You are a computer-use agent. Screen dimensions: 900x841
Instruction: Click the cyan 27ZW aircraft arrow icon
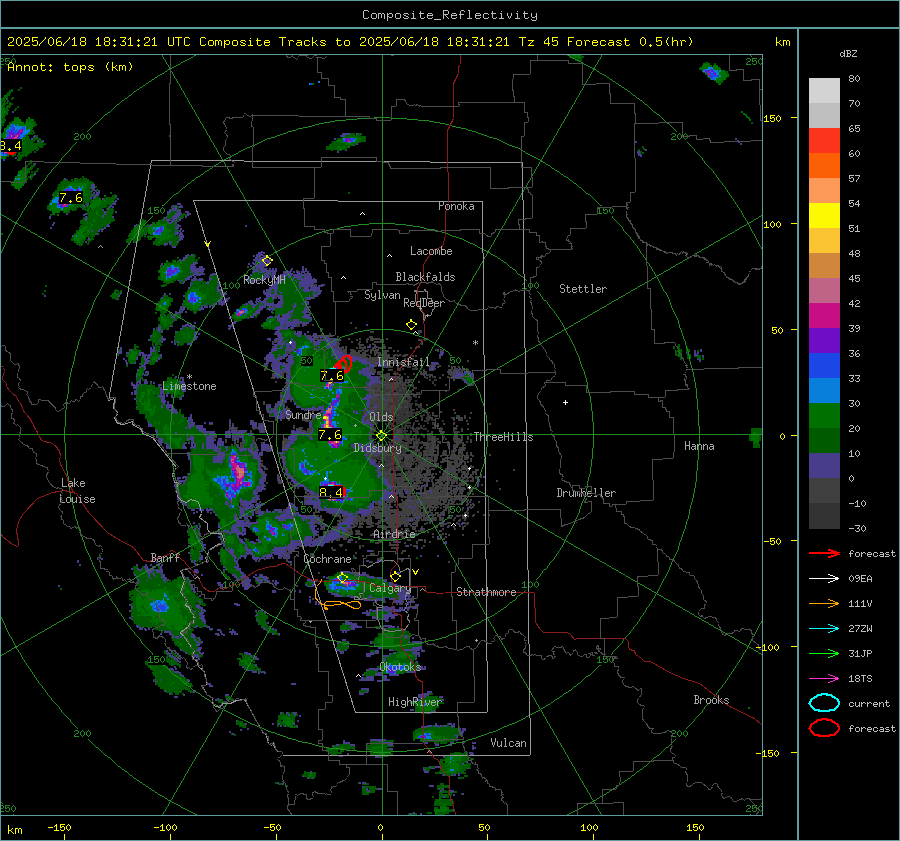[824, 629]
